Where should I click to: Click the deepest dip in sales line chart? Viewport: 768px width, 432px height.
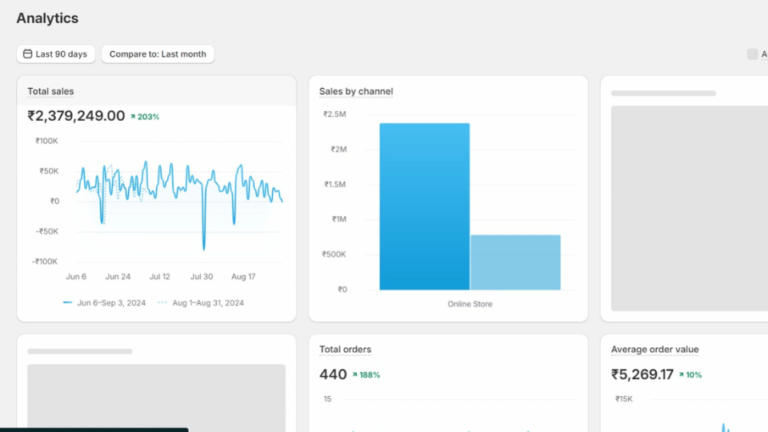204,248
